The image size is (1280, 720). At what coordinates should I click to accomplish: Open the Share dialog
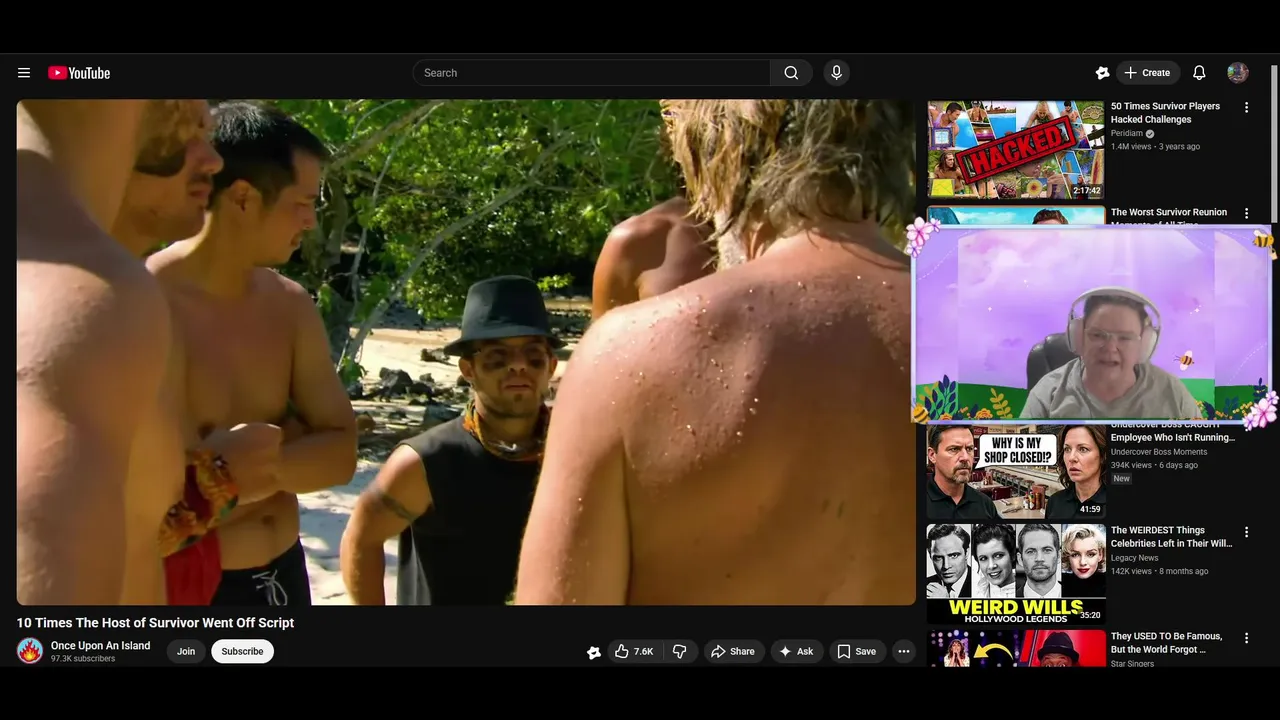coord(733,651)
